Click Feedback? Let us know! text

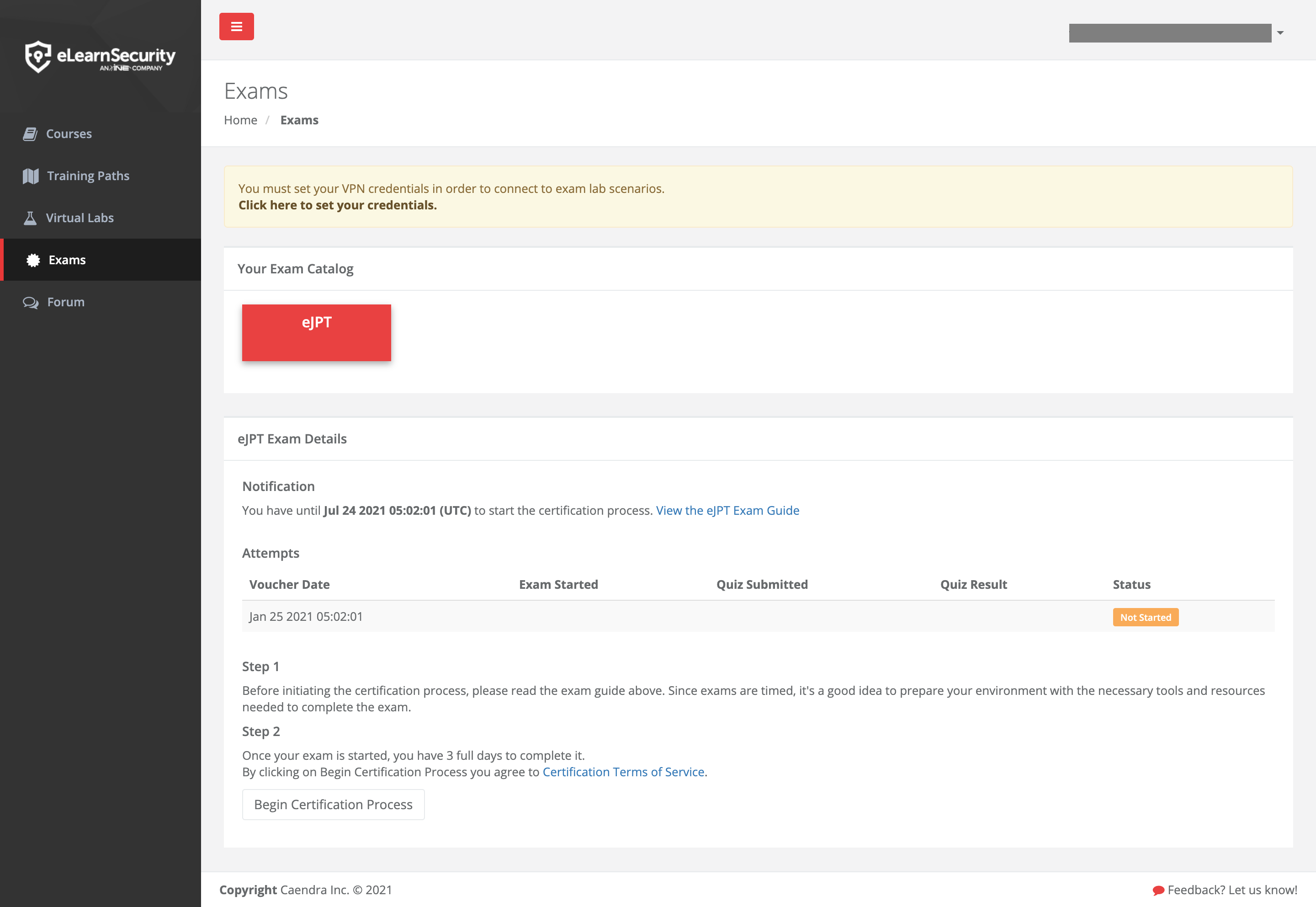point(1236,889)
